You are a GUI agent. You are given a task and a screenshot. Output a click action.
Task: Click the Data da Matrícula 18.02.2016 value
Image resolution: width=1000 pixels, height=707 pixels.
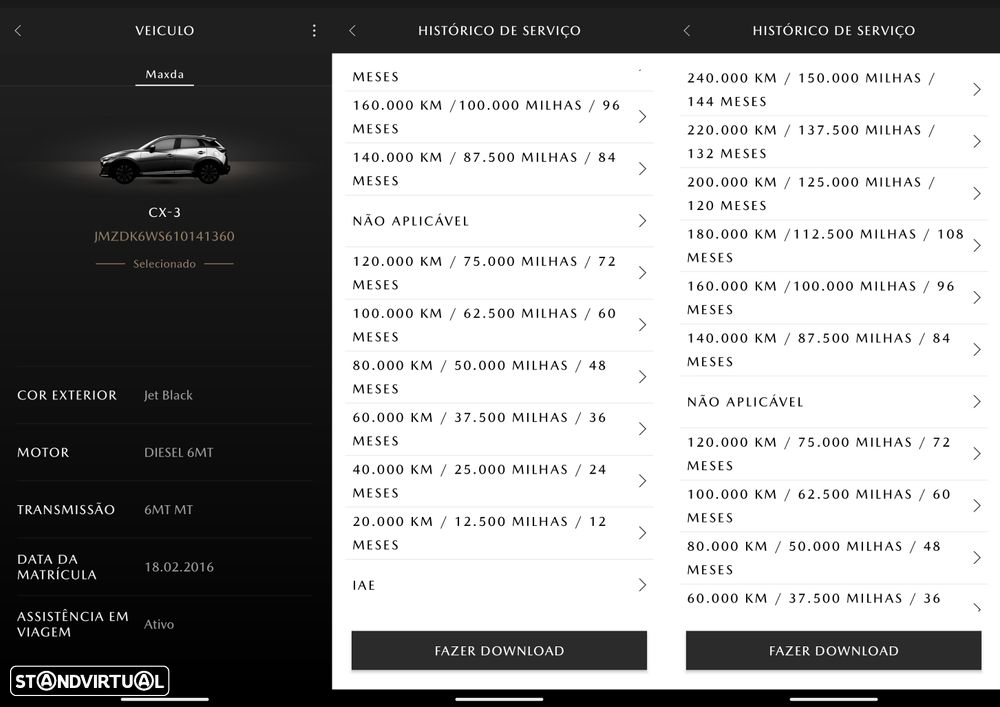(179, 567)
